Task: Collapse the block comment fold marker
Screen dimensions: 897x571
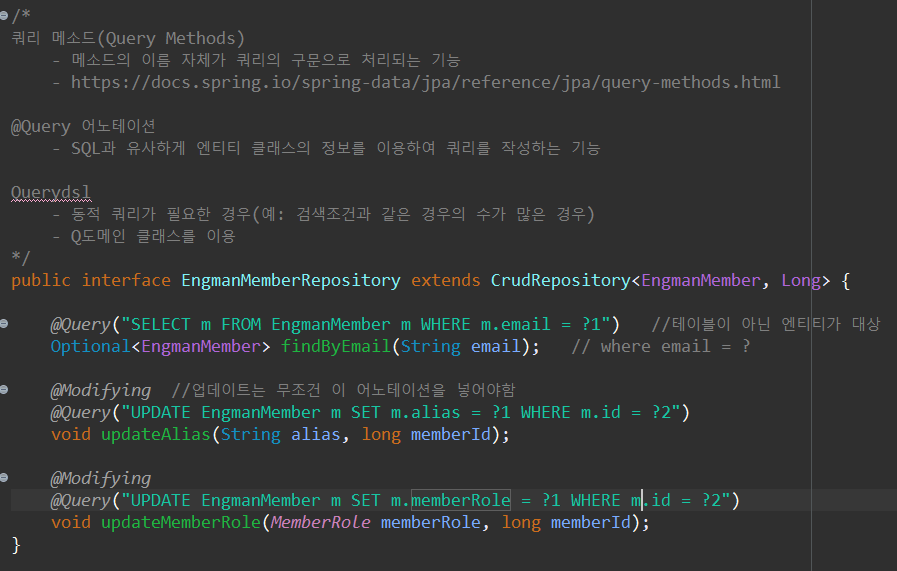Action: [x=4, y=16]
